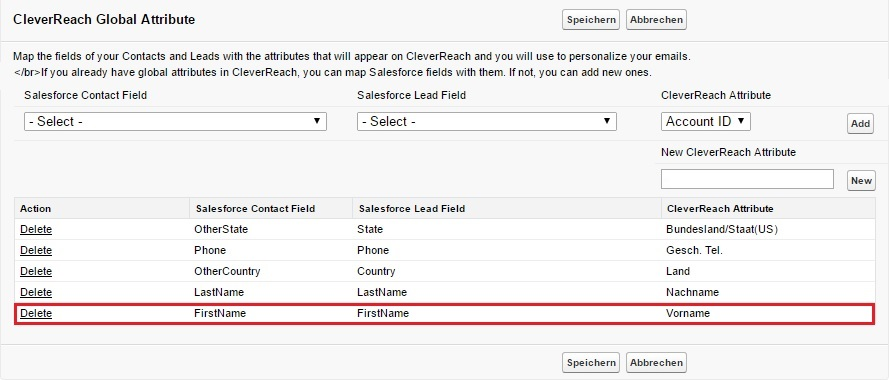Select the Vorname attribute cell
Screen dimensions: 889x380
tap(688, 313)
